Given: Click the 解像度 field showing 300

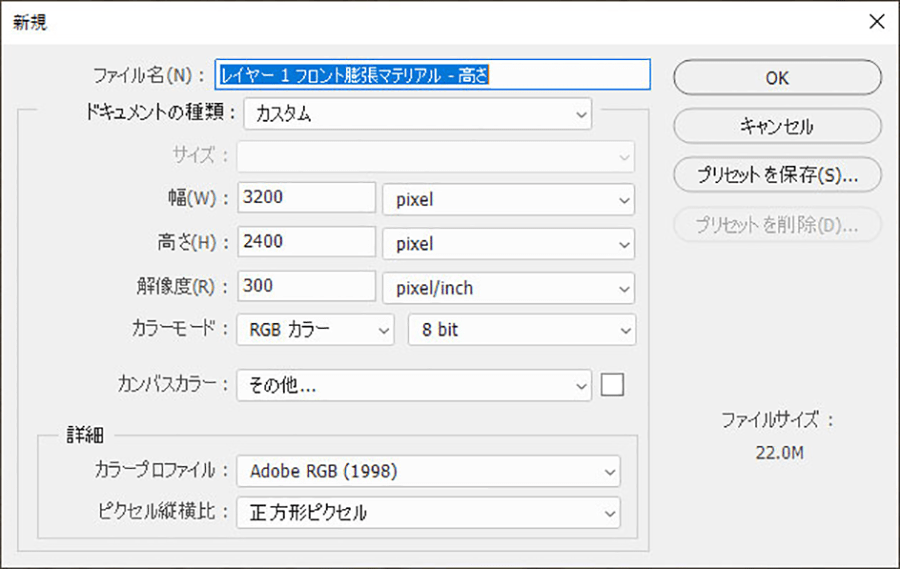Looking at the screenshot, I should [x=306, y=287].
